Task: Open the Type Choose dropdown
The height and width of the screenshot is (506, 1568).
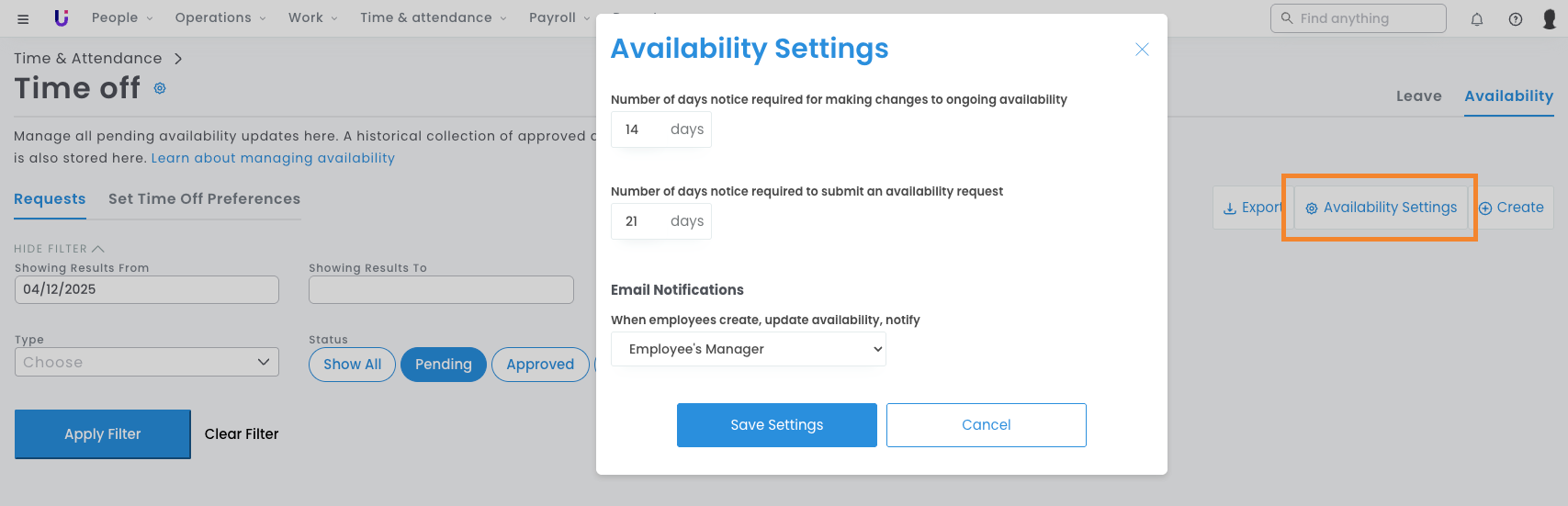Action: tap(147, 362)
